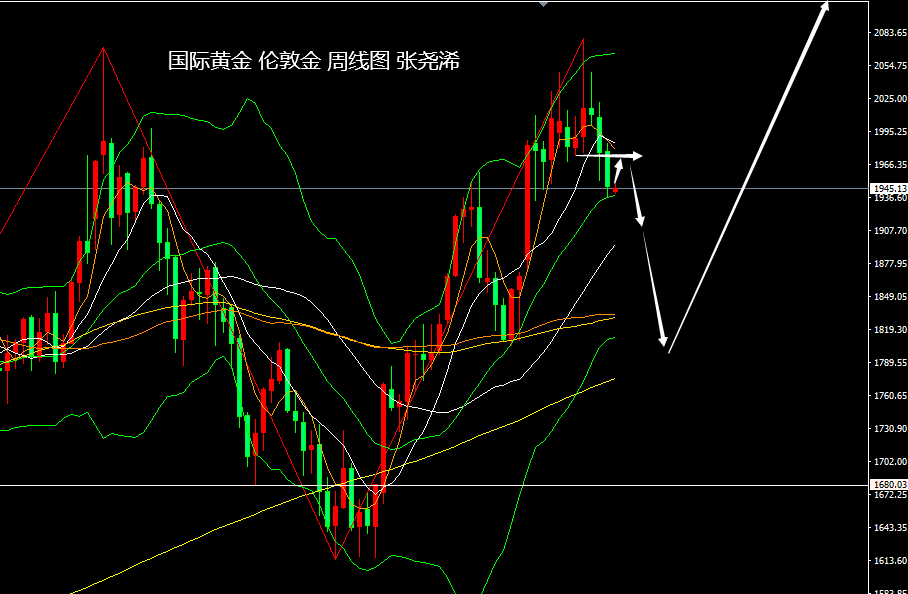The width and height of the screenshot is (908, 594).
Task: Click the 1849.05 price axis label
Action: [x=891, y=297]
